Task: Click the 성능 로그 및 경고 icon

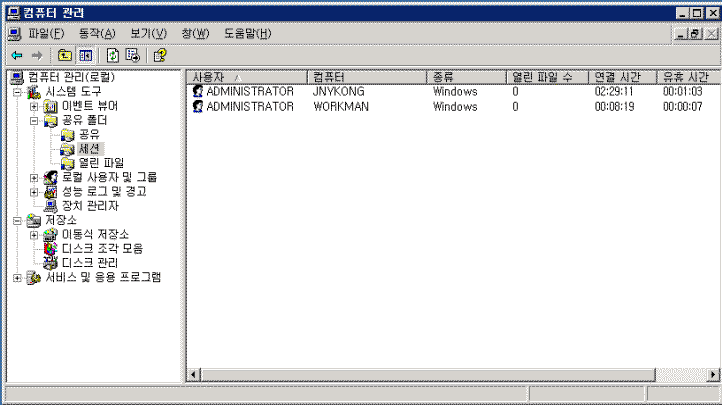Action: click(x=50, y=192)
